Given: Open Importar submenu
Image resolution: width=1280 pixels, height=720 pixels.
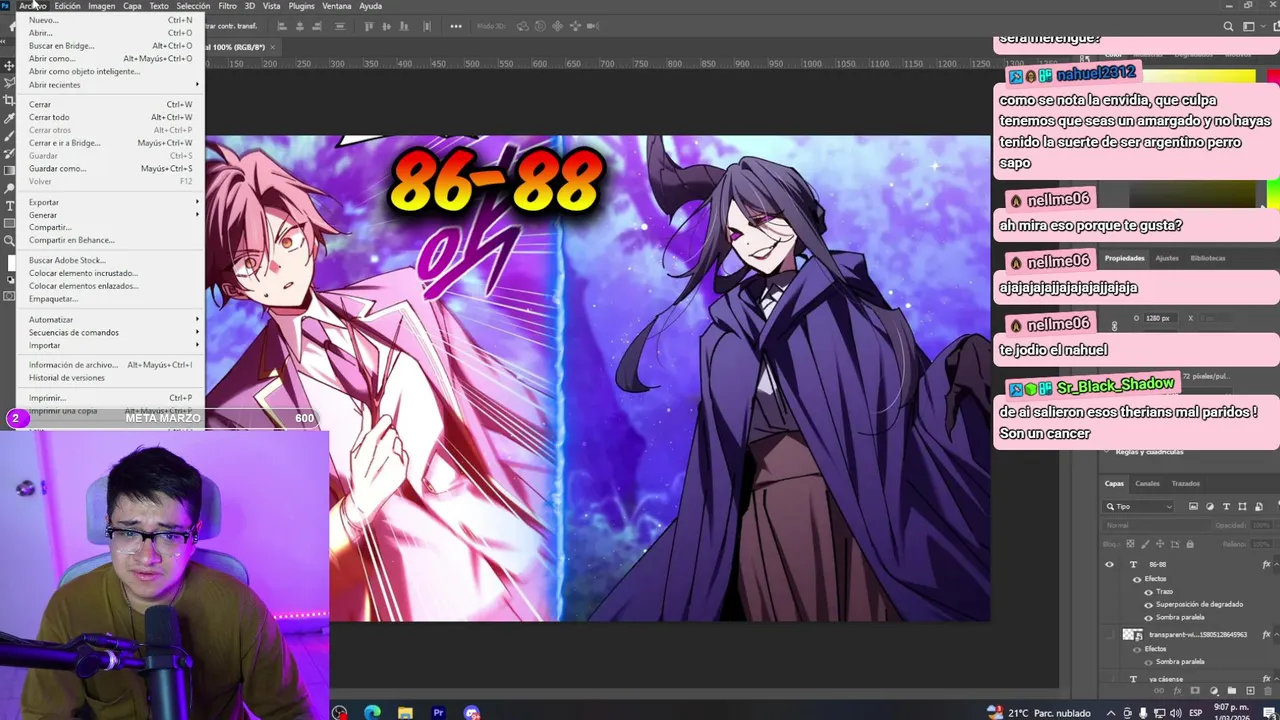Looking at the screenshot, I should click(110, 346).
